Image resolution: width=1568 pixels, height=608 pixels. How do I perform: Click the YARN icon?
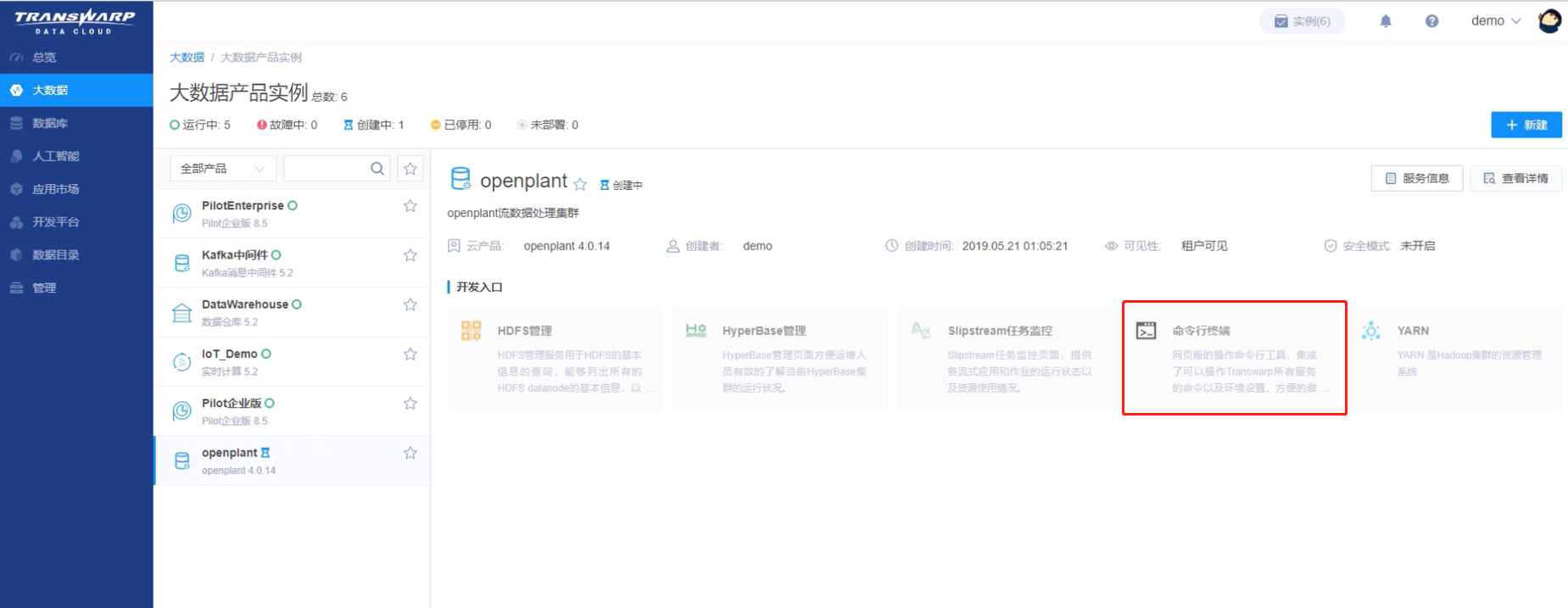pos(1371,331)
